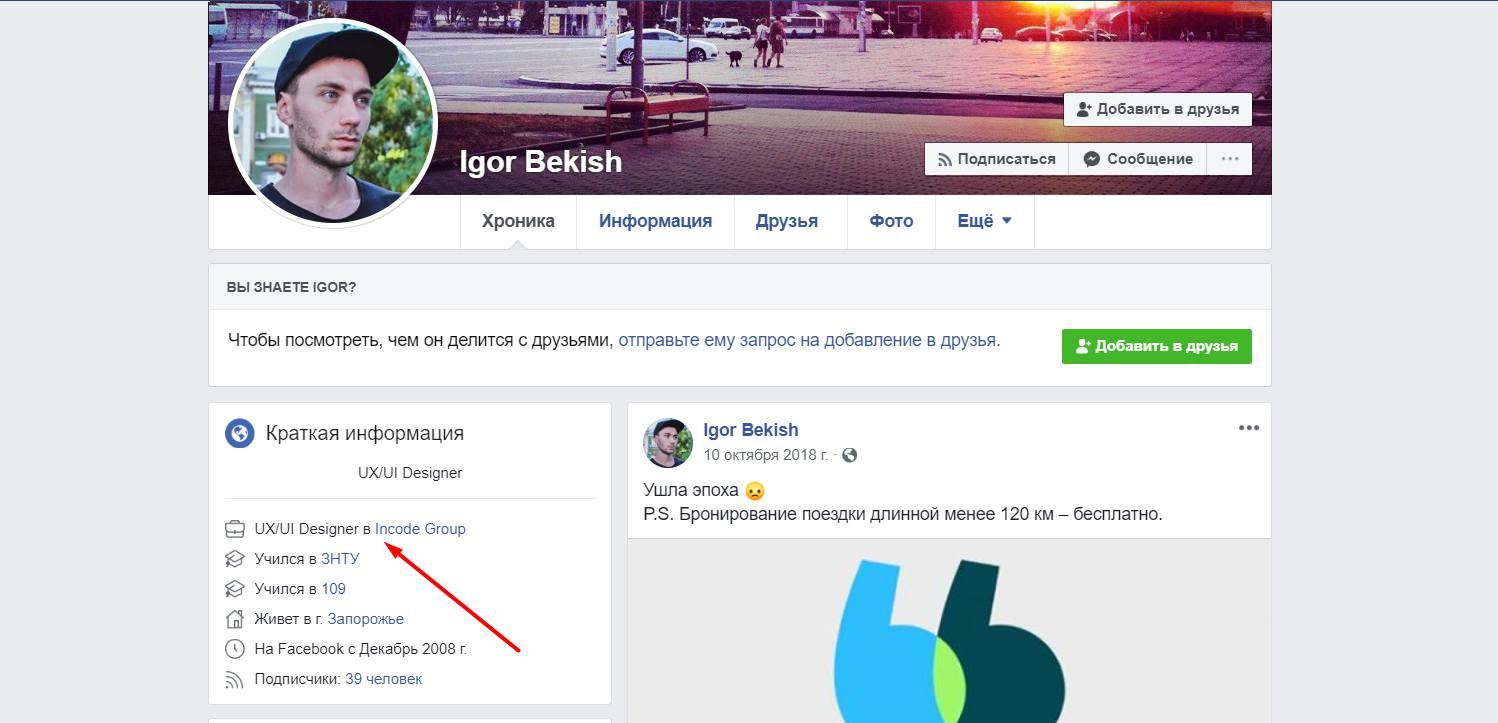Click the public globe icon near post date

tap(850, 455)
